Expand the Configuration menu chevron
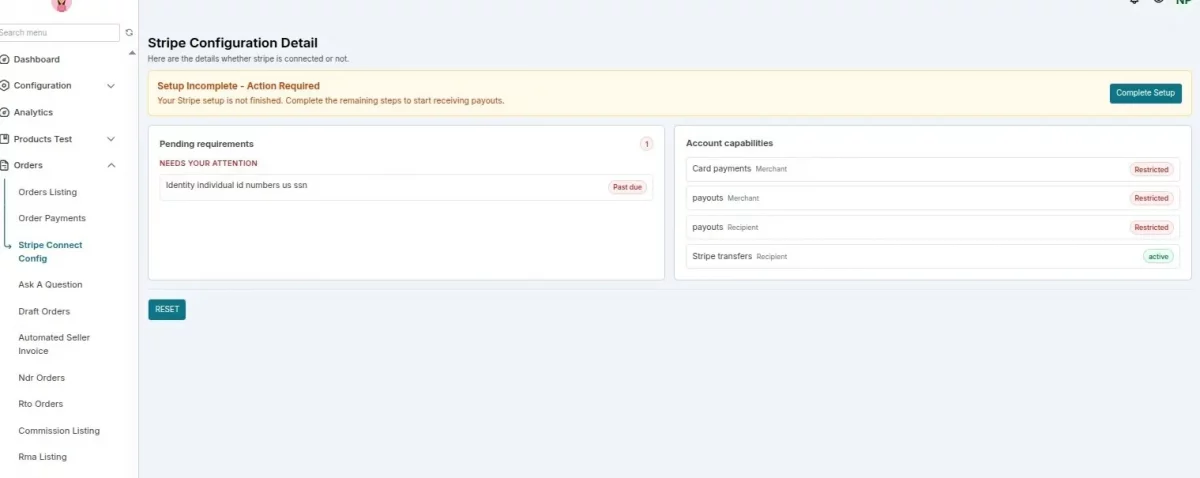This screenshot has height=478, width=1200. (x=111, y=86)
